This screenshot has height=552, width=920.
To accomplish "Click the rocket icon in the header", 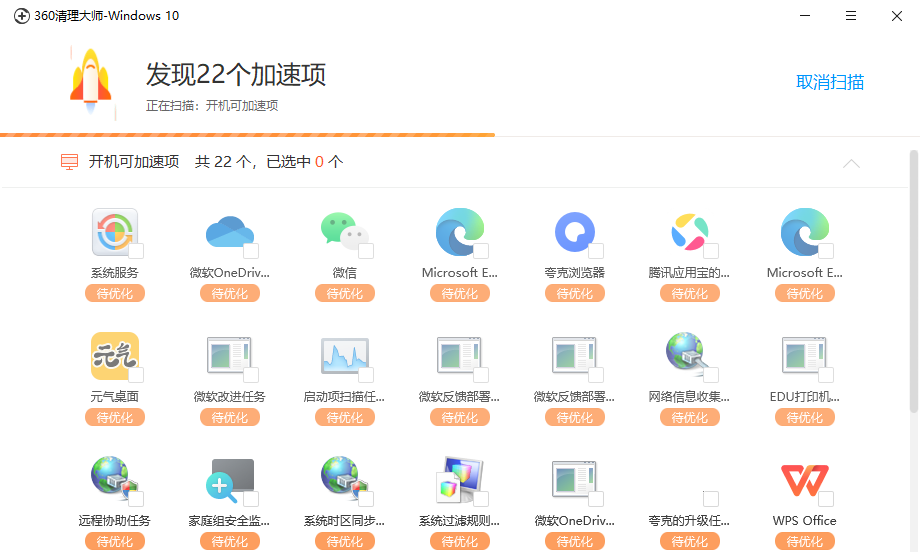I will 90,80.
